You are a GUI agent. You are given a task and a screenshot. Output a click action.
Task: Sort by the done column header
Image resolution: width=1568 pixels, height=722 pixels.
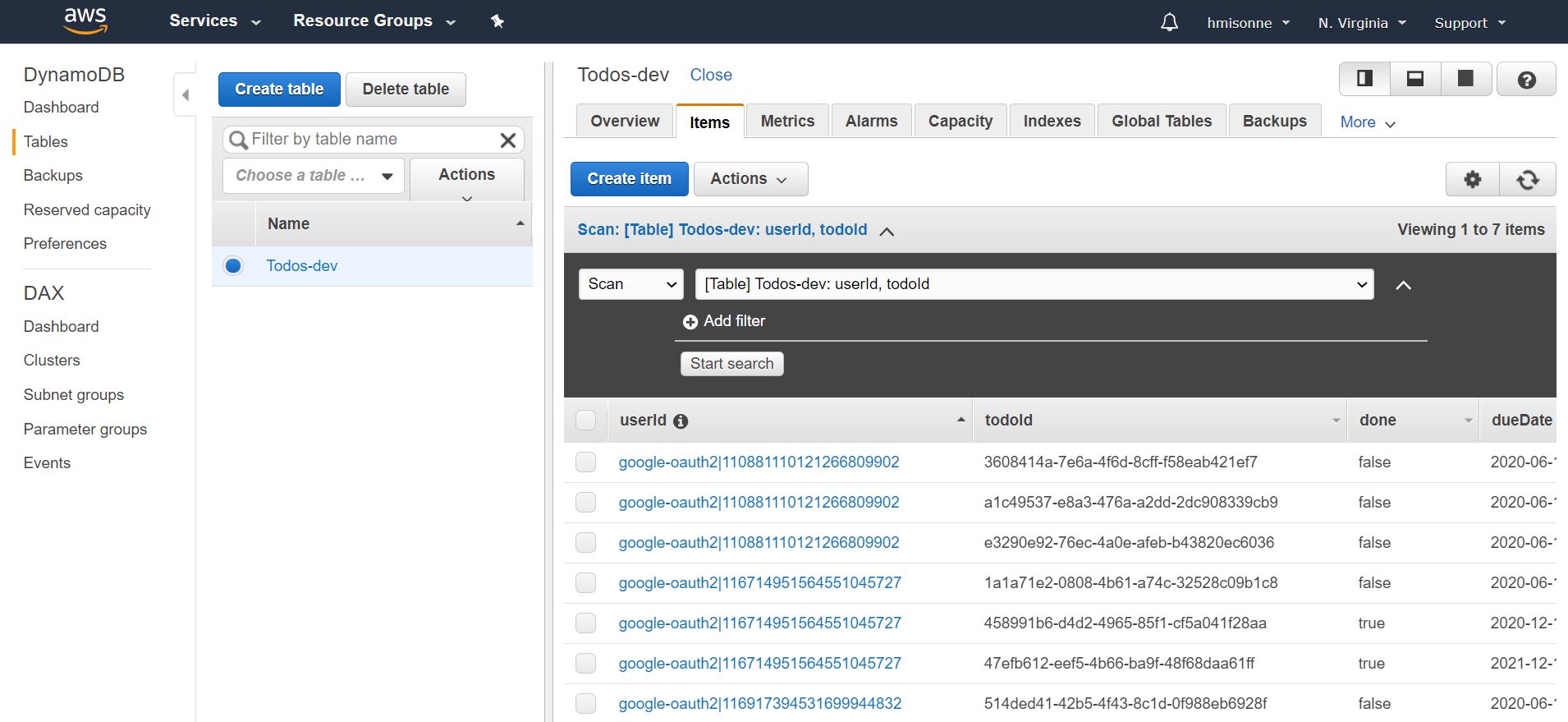coord(1413,421)
